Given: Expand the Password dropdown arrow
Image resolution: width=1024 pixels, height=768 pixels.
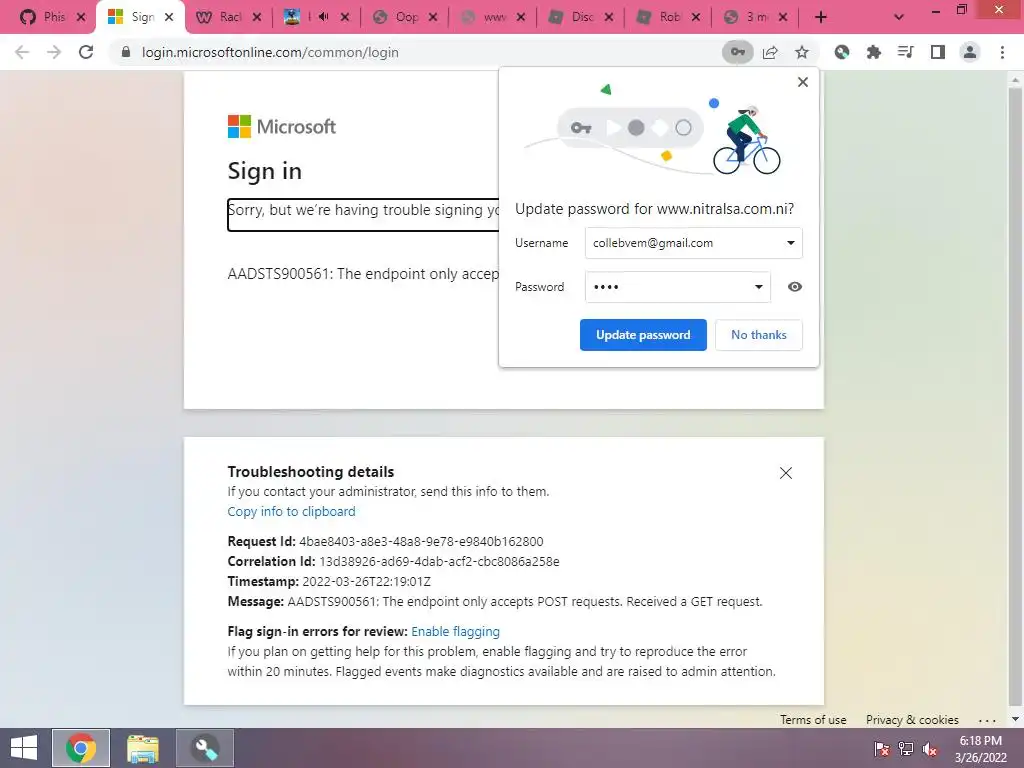Looking at the screenshot, I should (x=759, y=287).
